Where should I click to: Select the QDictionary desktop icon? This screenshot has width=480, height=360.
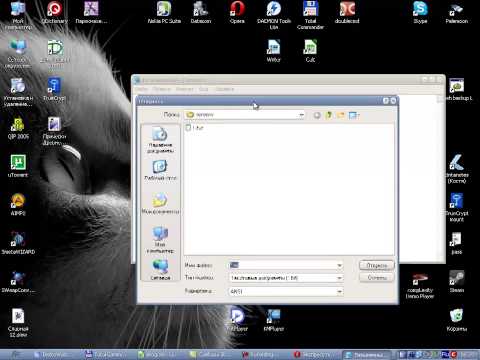pyautogui.click(x=55, y=13)
